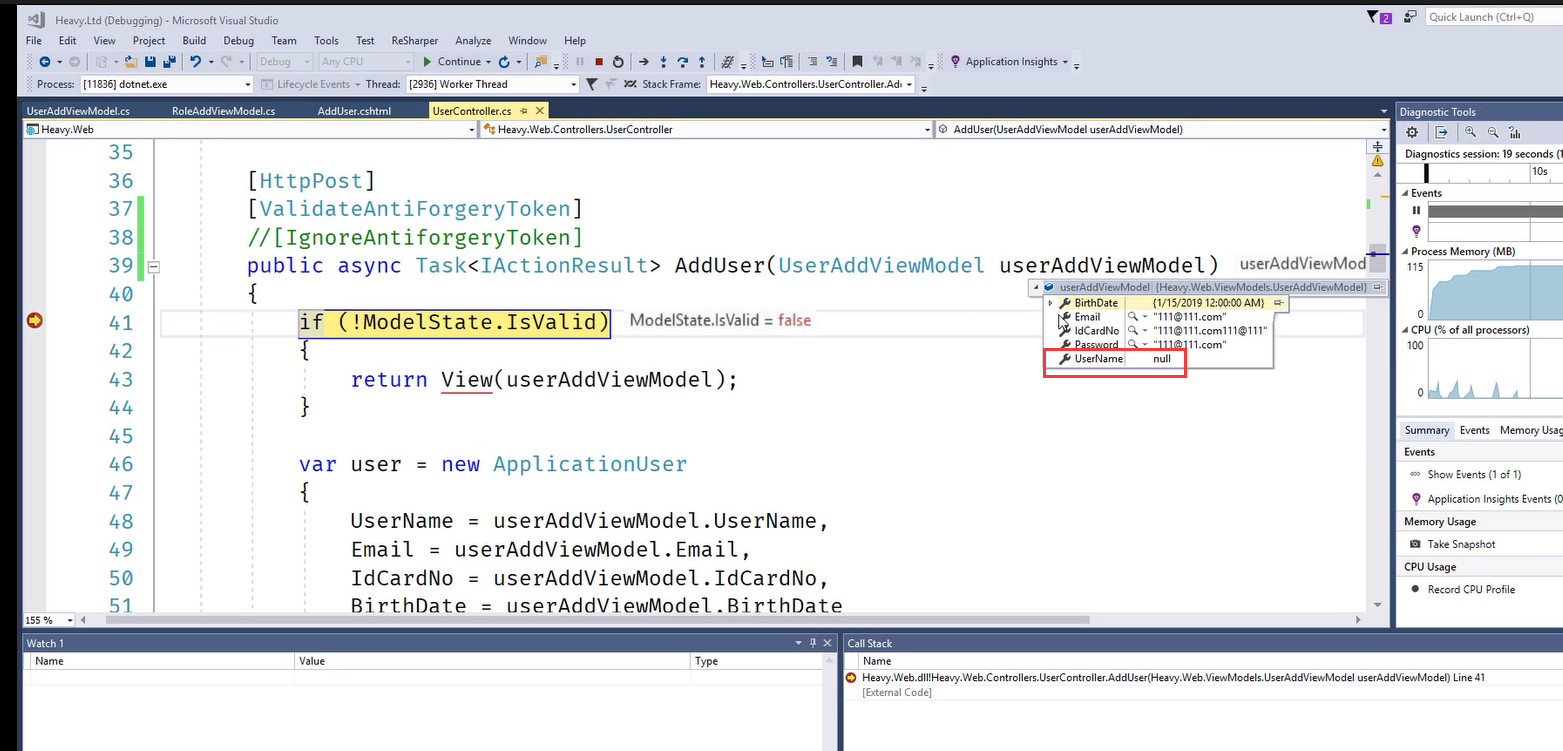
Task: Step Out of the current function
Action: [x=702, y=62]
